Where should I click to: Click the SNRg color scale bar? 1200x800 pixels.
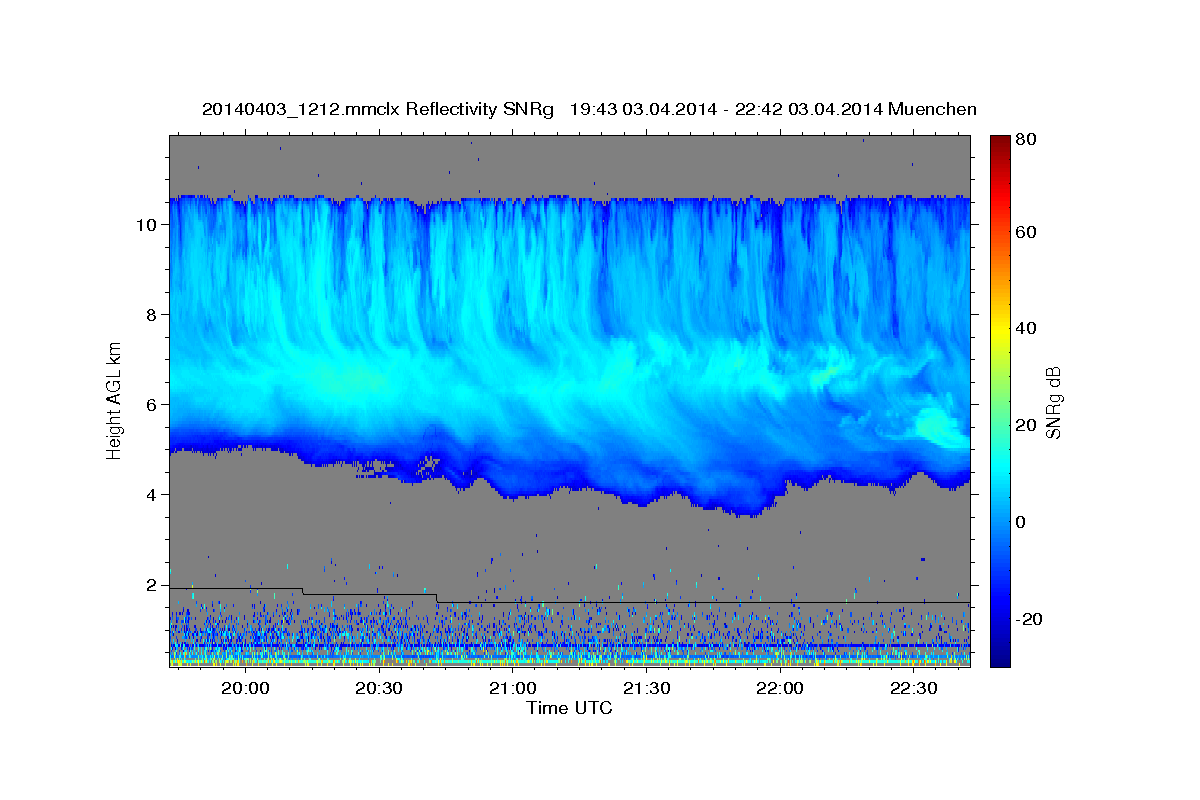click(1000, 401)
